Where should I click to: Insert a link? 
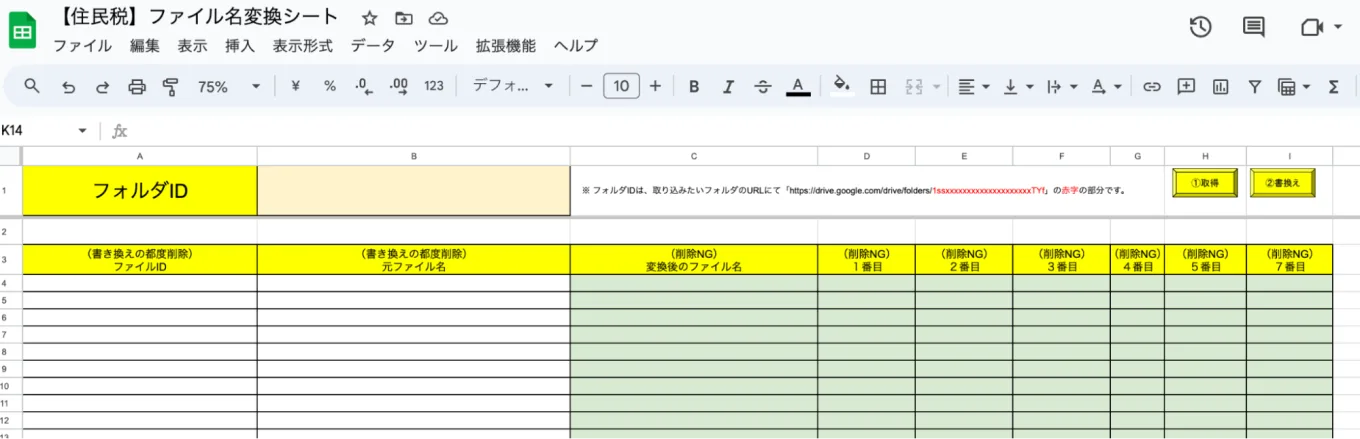click(x=1152, y=87)
